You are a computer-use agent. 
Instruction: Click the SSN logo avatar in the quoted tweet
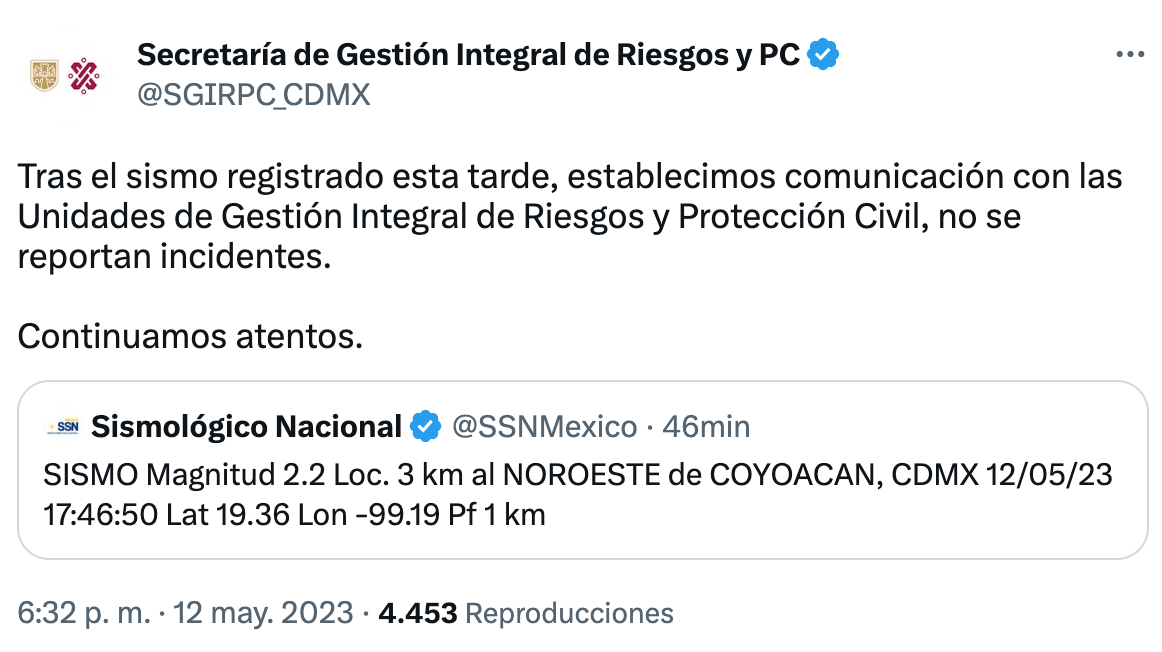63,428
